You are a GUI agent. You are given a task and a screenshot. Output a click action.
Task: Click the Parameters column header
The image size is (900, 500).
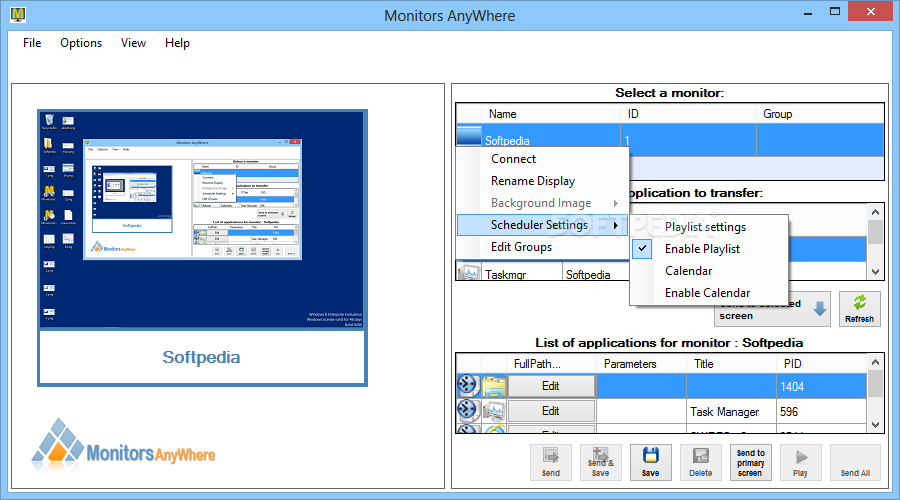[x=641, y=364]
